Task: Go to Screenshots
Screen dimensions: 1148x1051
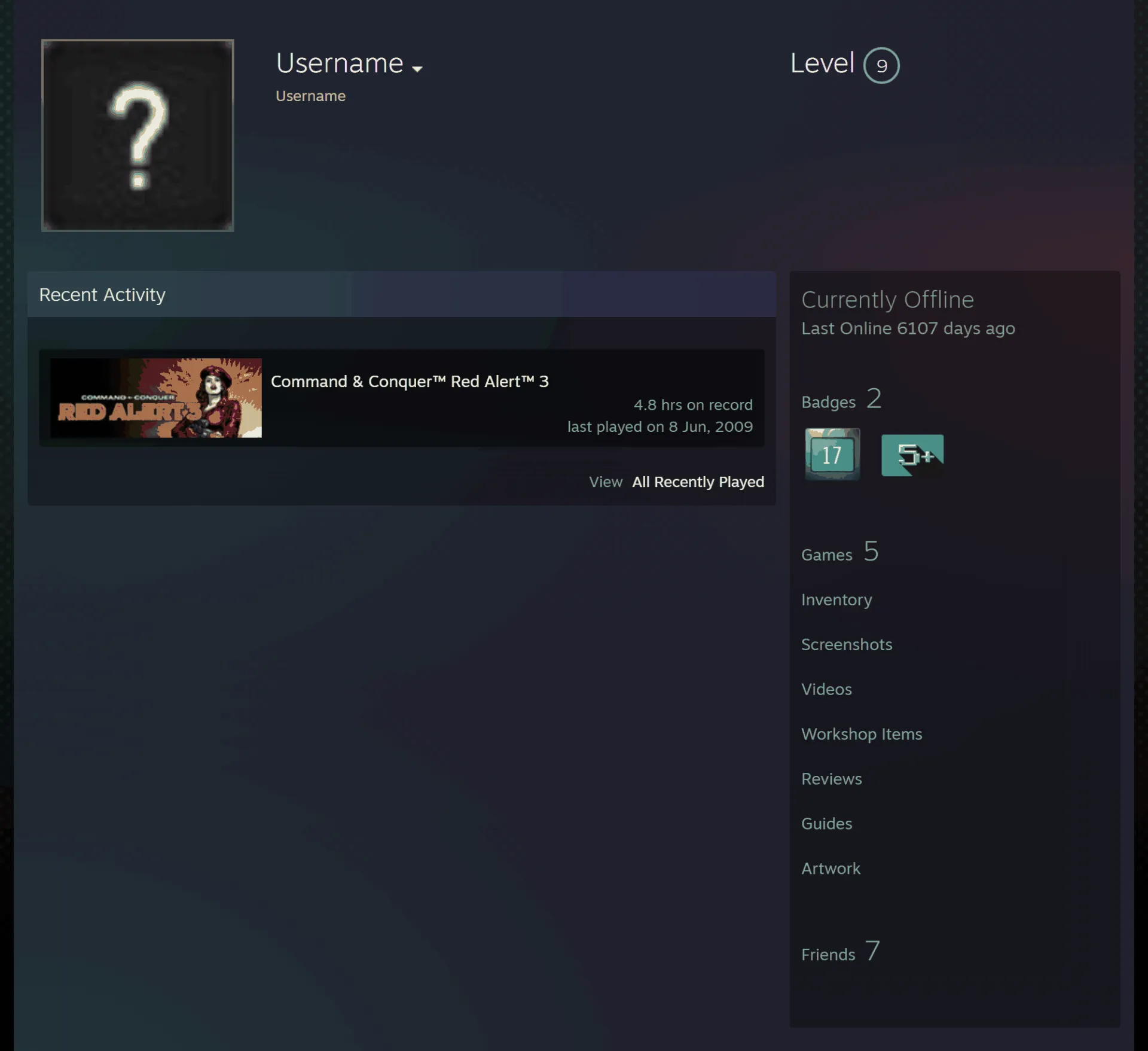Action: click(847, 645)
